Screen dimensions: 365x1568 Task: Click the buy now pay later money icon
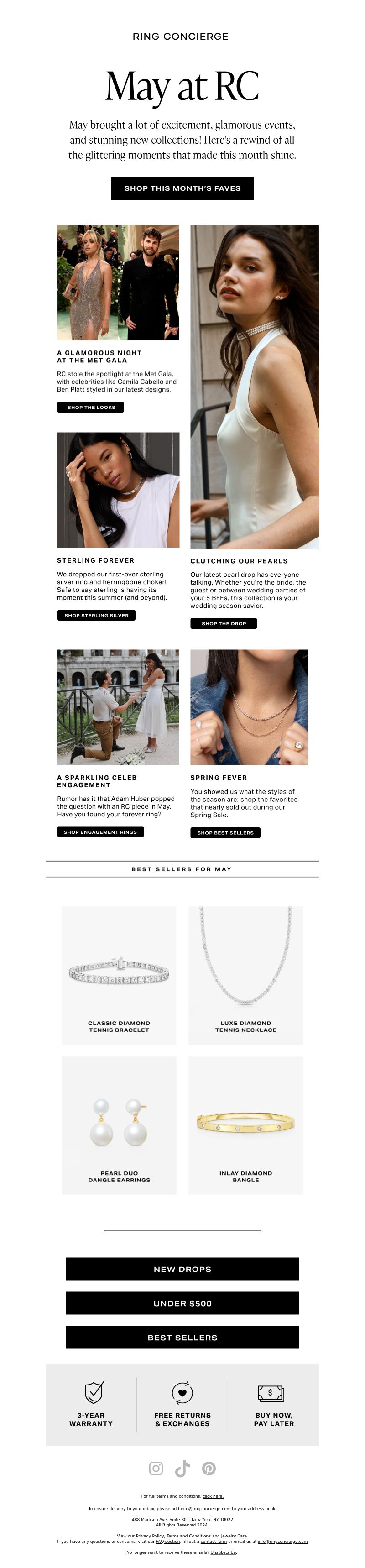point(271,1392)
